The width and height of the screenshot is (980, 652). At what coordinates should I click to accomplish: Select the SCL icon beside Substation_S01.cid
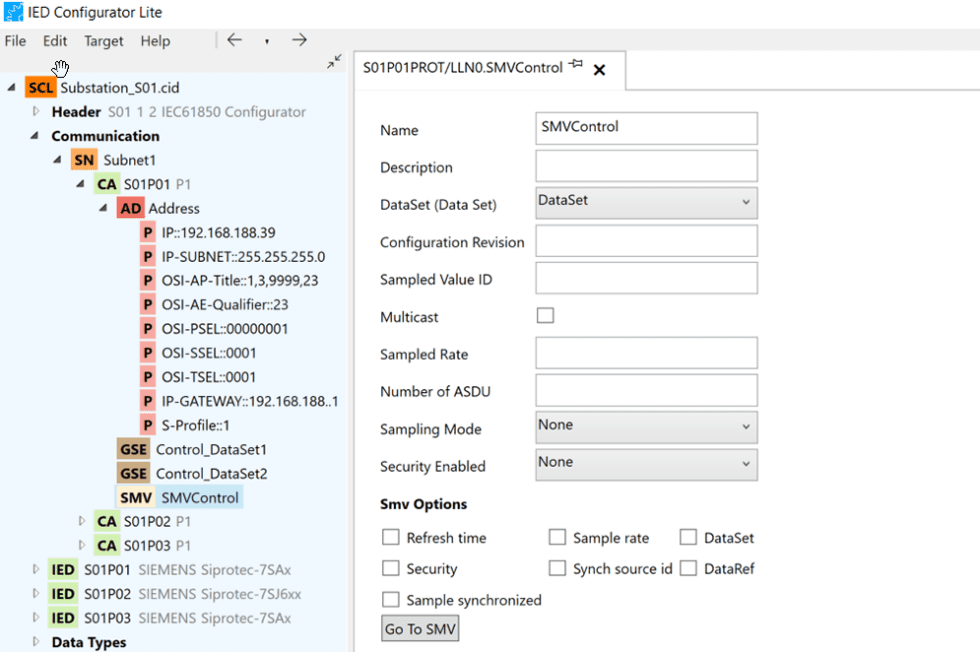[40, 87]
